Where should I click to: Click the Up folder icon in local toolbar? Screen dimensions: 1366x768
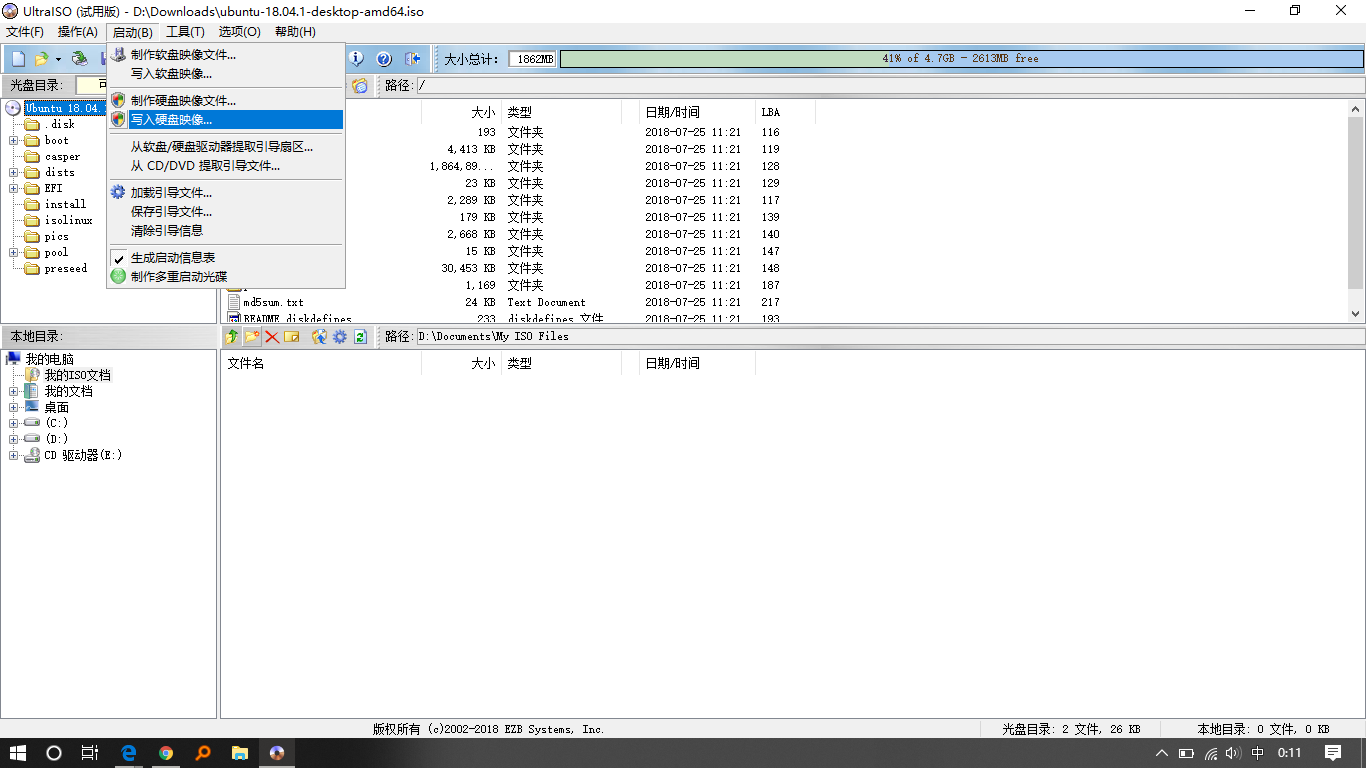232,337
